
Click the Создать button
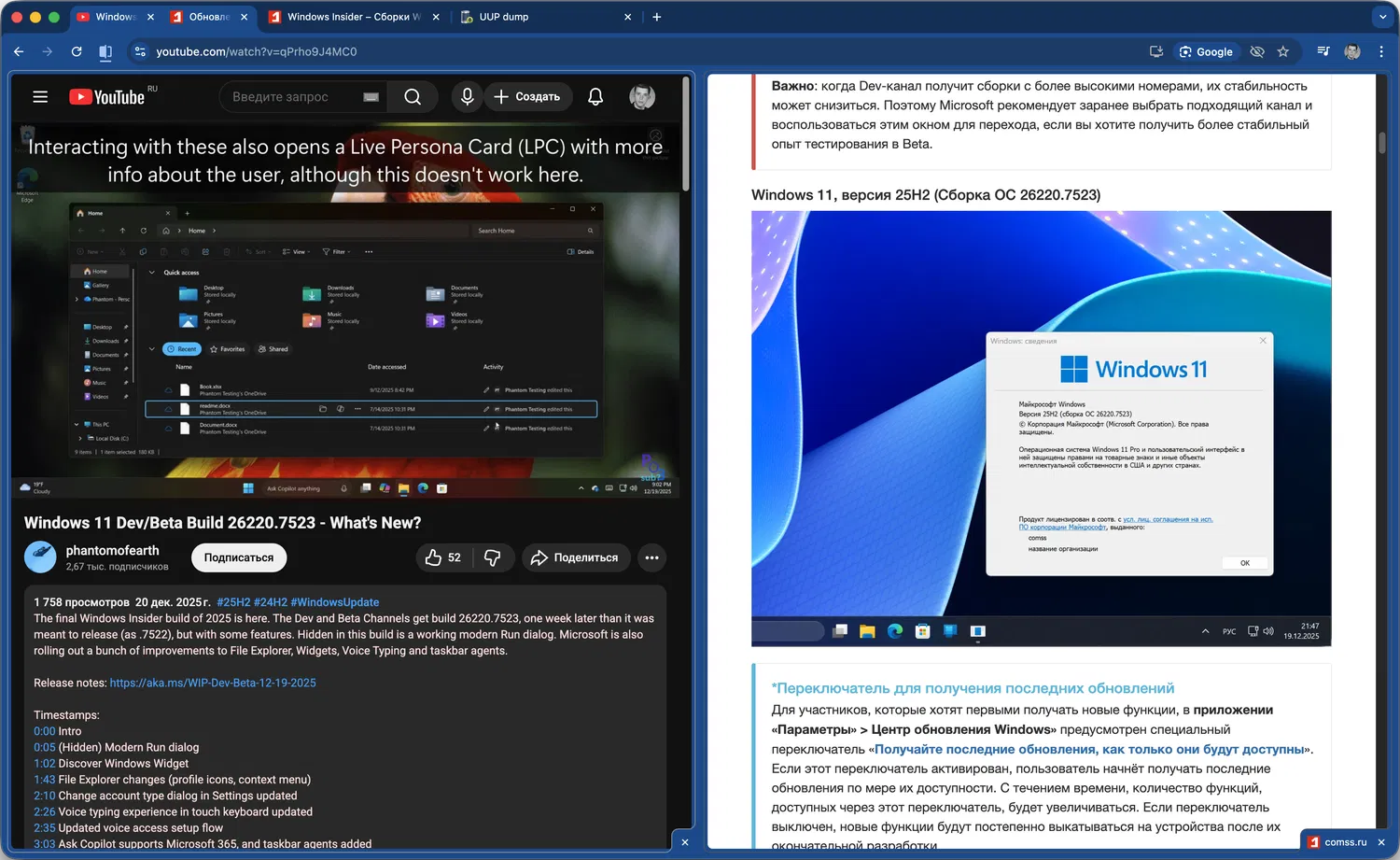(527, 96)
